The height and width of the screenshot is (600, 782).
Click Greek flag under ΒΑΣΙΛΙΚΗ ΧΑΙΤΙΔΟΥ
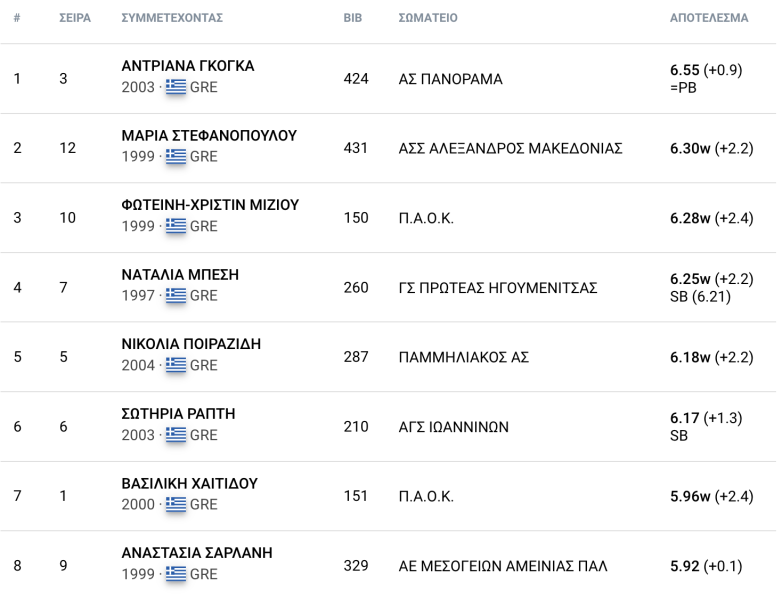pyautogui.click(x=176, y=504)
